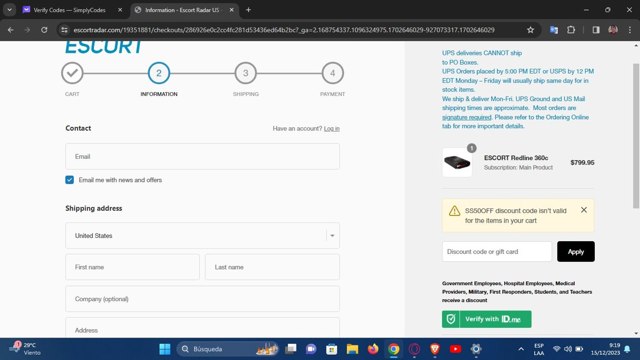
Task: Close the Verify Codes tab
Action: coord(120,10)
